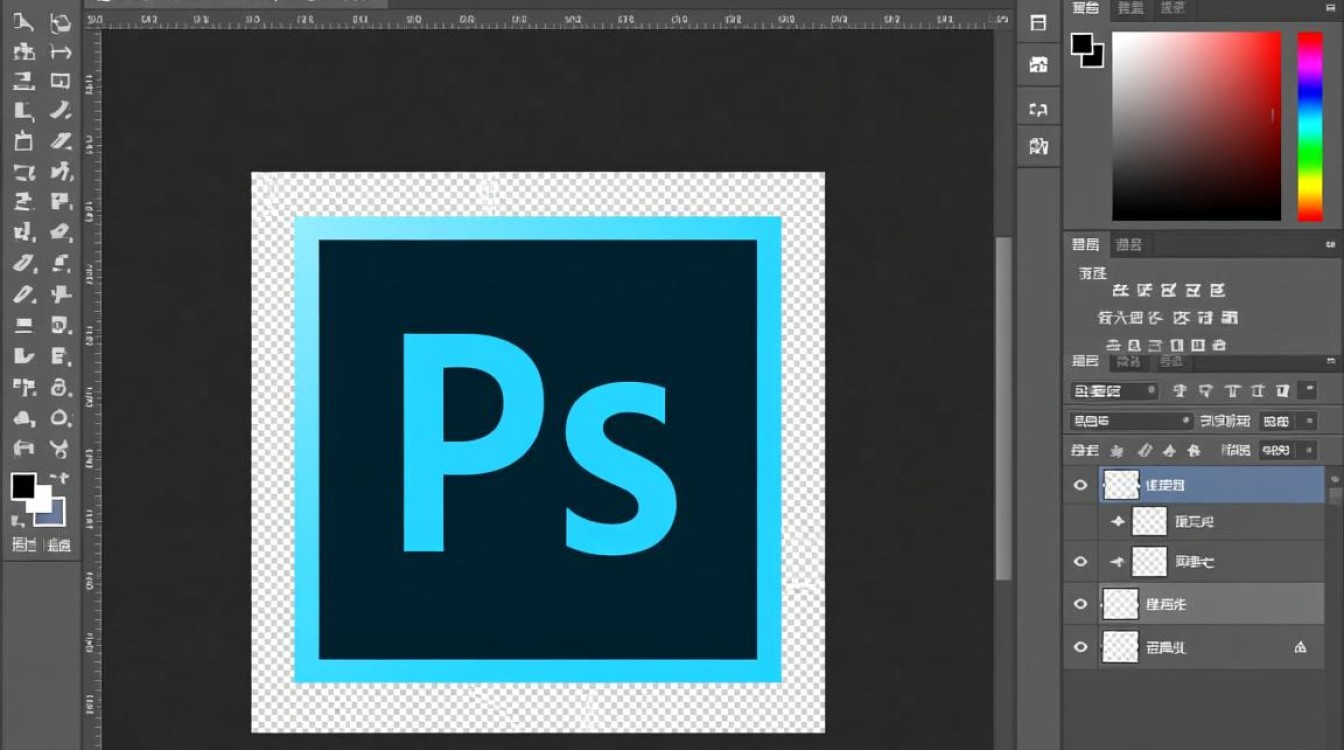The width and height of the screenshot is (1344, 750).
Task: Click the second lock option icon in Layers panel
Action: [1144, 451]
